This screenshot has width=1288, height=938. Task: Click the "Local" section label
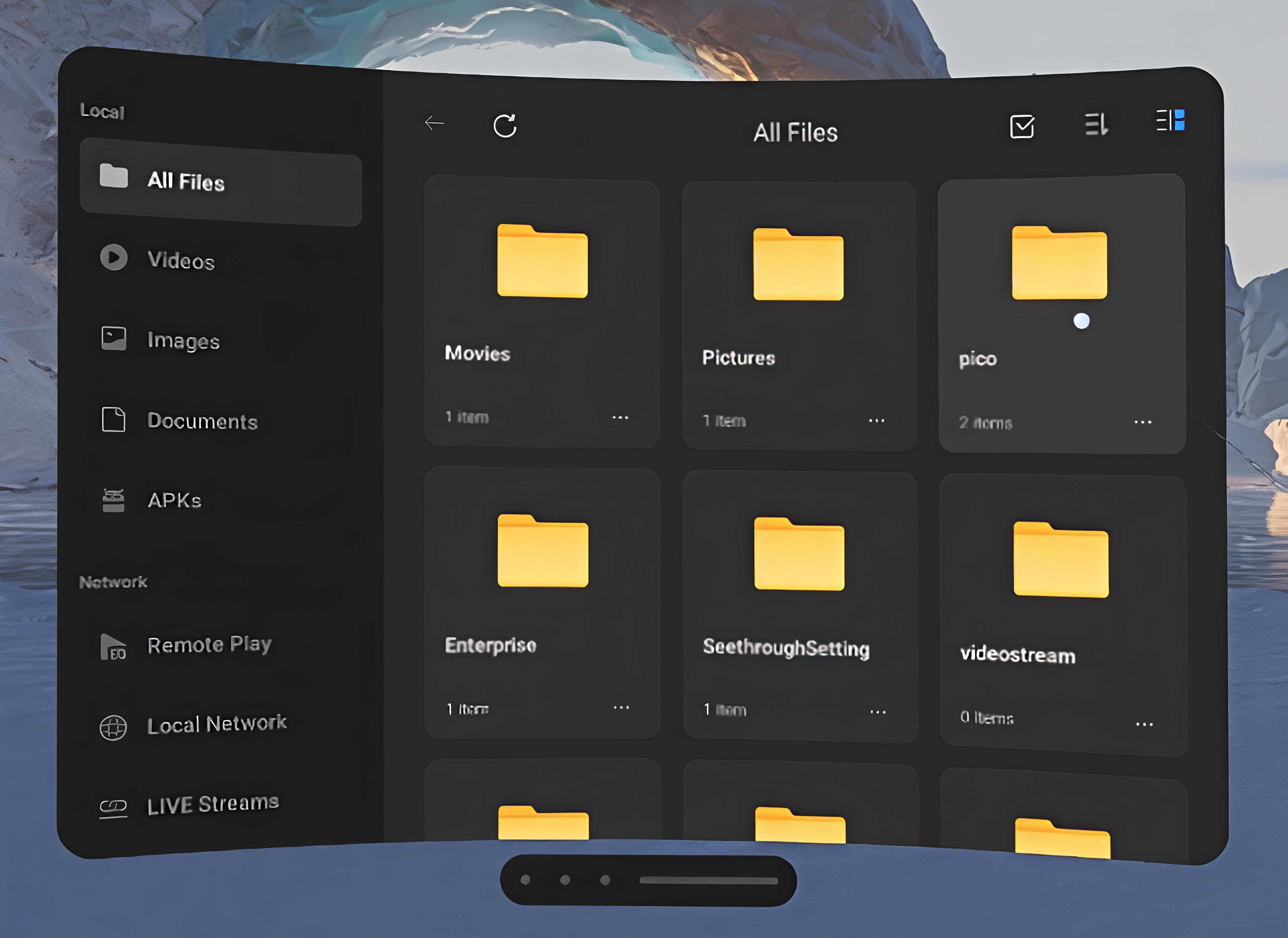102,111
